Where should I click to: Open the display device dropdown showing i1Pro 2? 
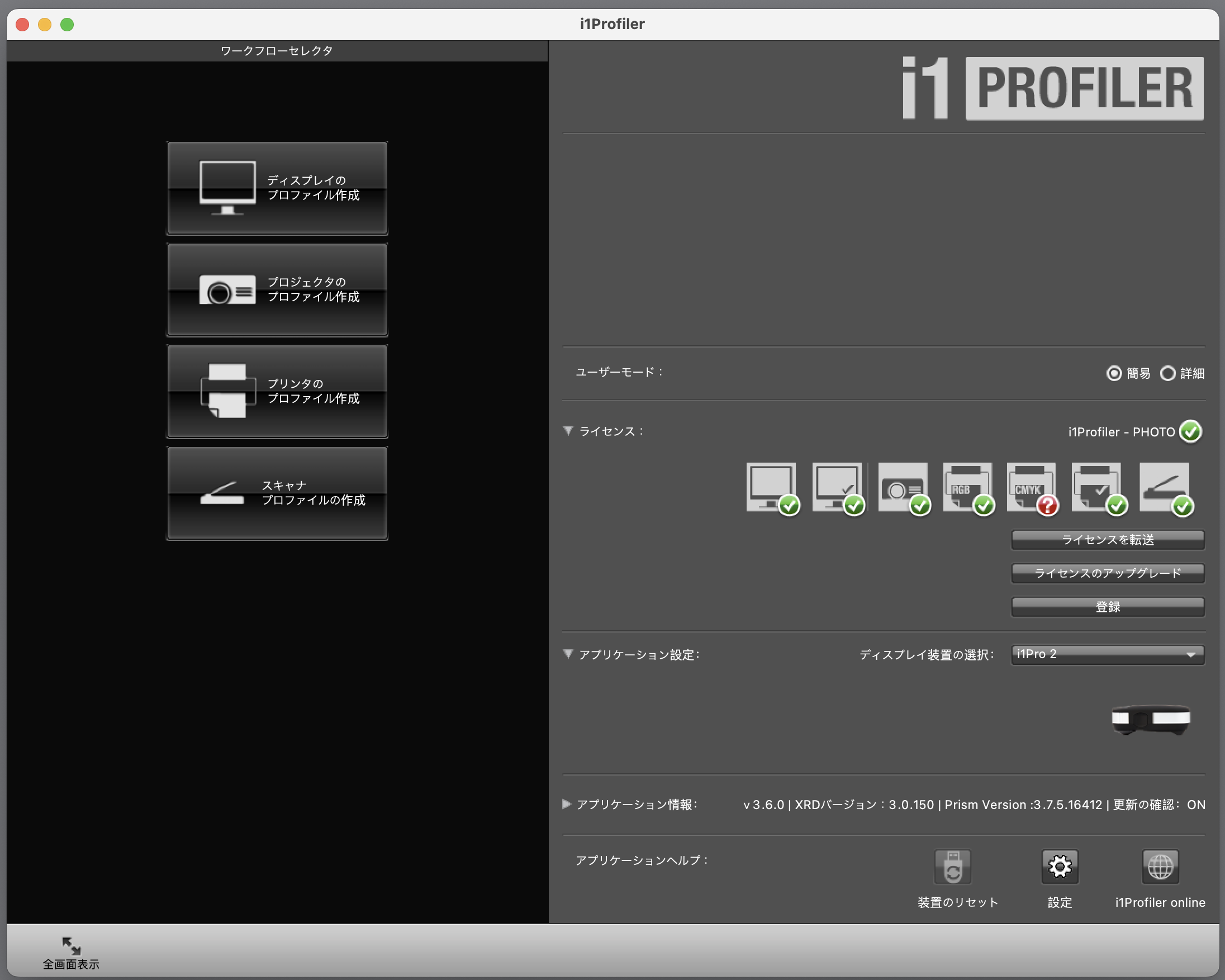click(1108, 654)
